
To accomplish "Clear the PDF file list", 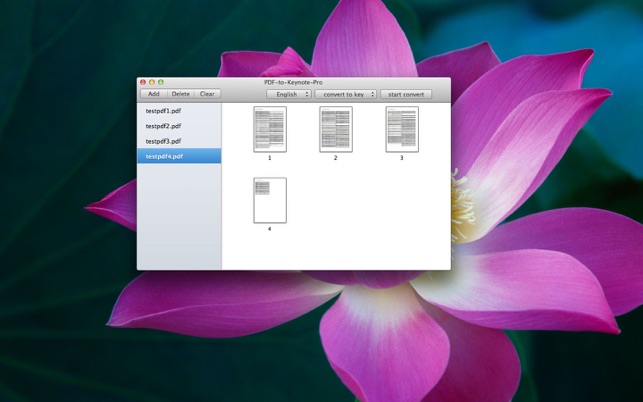I will [x=207, y=94].
